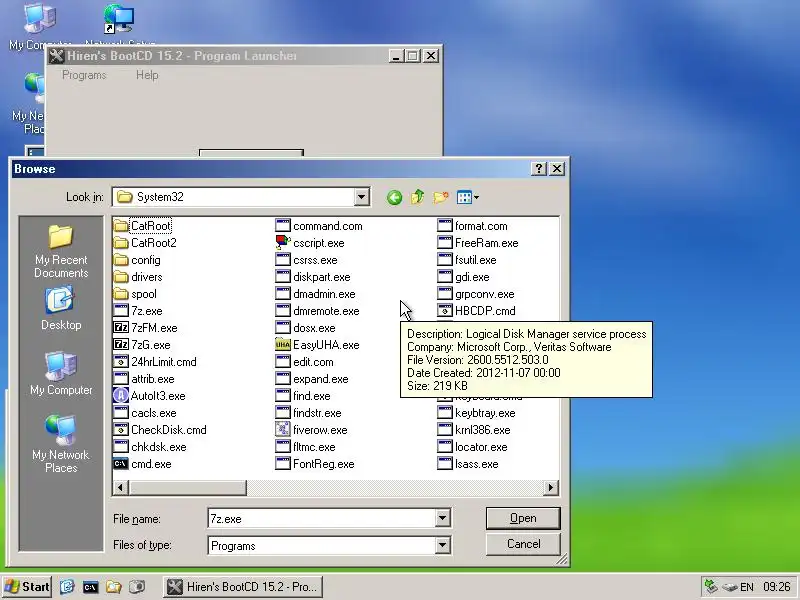Select 7zFM.exe file
Screen dimensions: 800x600
click(x=146, y=328)
